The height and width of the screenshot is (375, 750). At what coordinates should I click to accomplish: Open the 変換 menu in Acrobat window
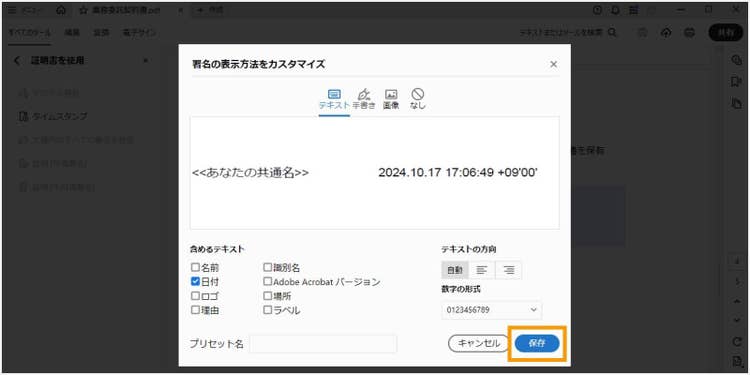[x=101, y=33]
